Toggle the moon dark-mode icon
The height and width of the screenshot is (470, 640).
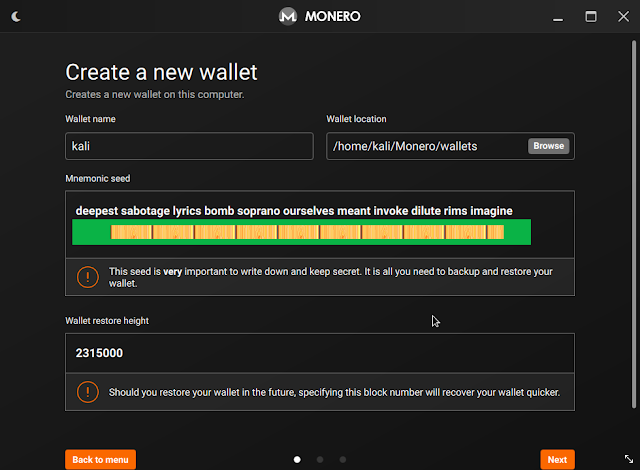coord(16,16)
